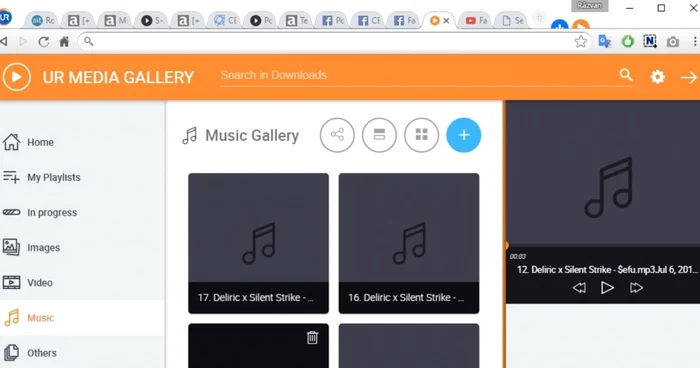This screenshot has width=700, height=368.
Task: Click the search magnifier in orange header
Action: [626, 75]
